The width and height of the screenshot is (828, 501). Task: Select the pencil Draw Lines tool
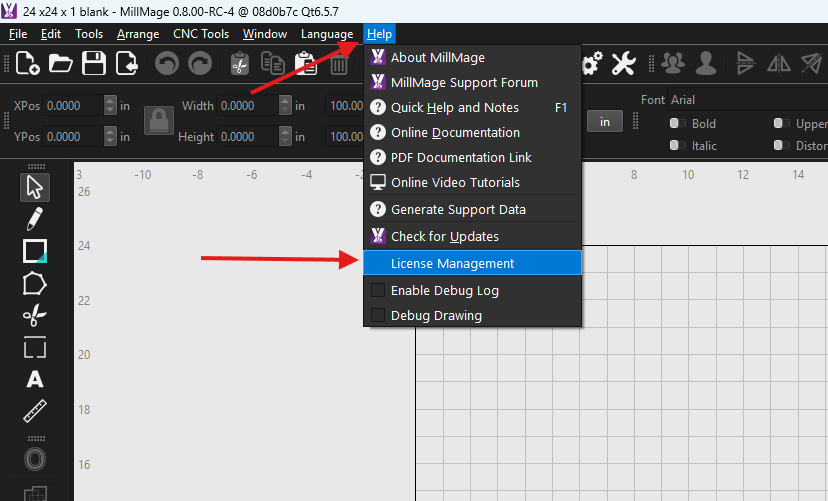click(35, 219)
